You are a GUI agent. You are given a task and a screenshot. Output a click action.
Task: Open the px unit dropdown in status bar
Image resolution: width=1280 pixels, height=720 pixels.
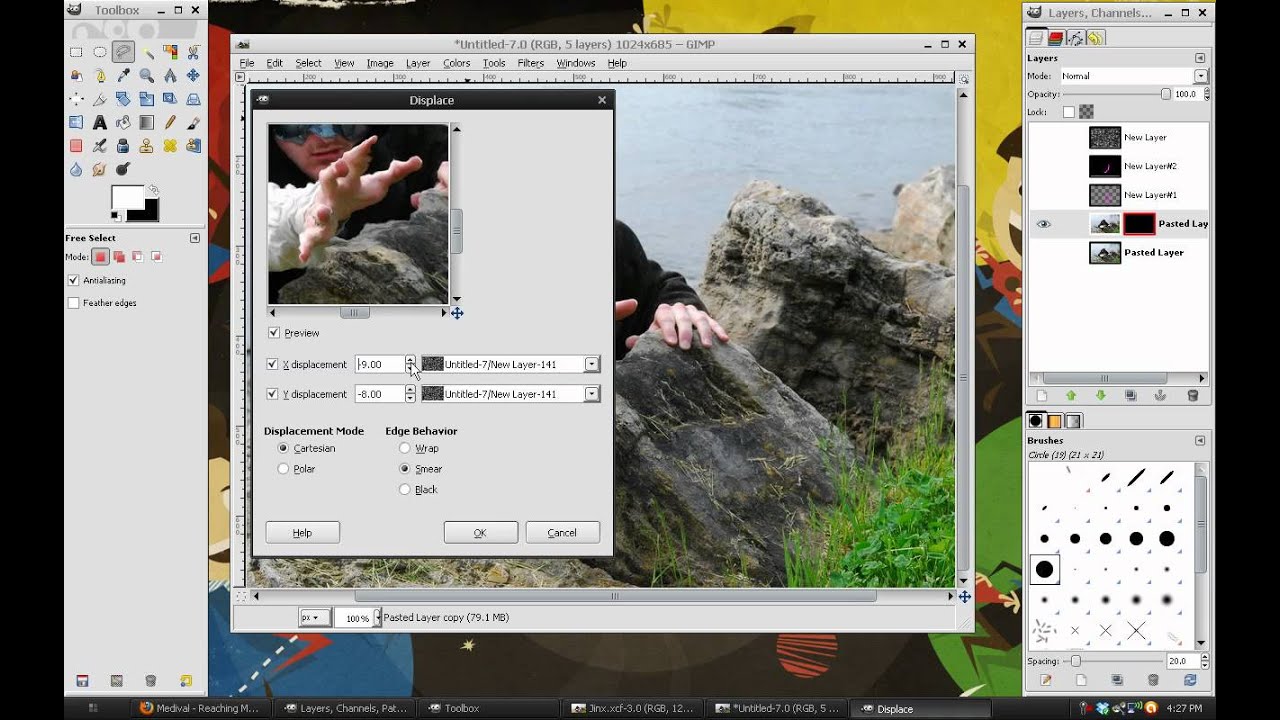(x=314, y=618)
